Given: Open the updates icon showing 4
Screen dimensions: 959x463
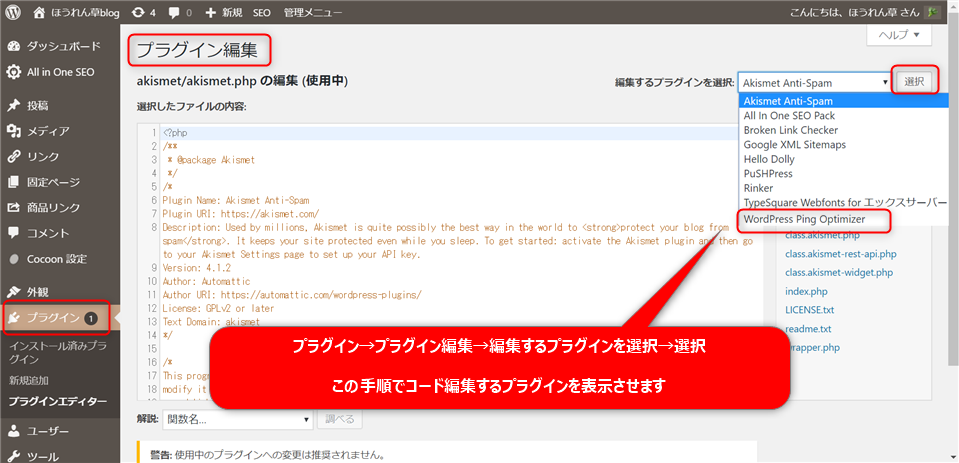Looking at the screenshot, I should [139, 12].
